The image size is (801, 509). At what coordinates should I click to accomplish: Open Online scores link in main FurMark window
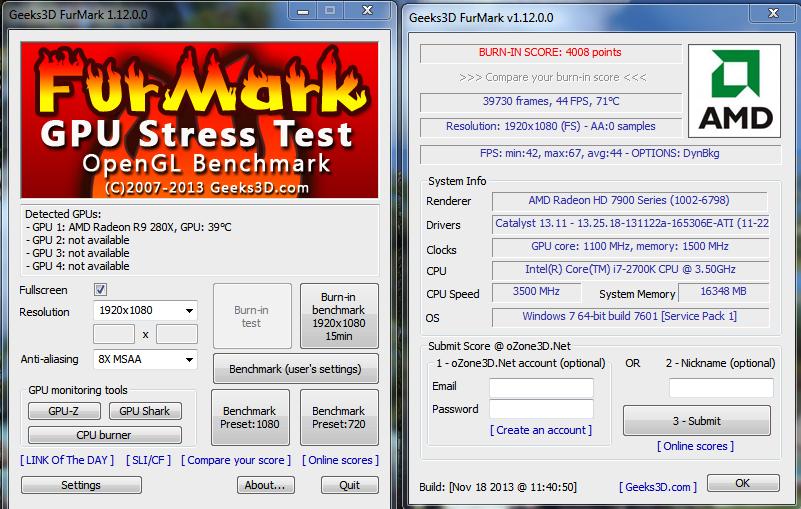tap(340, 460)
